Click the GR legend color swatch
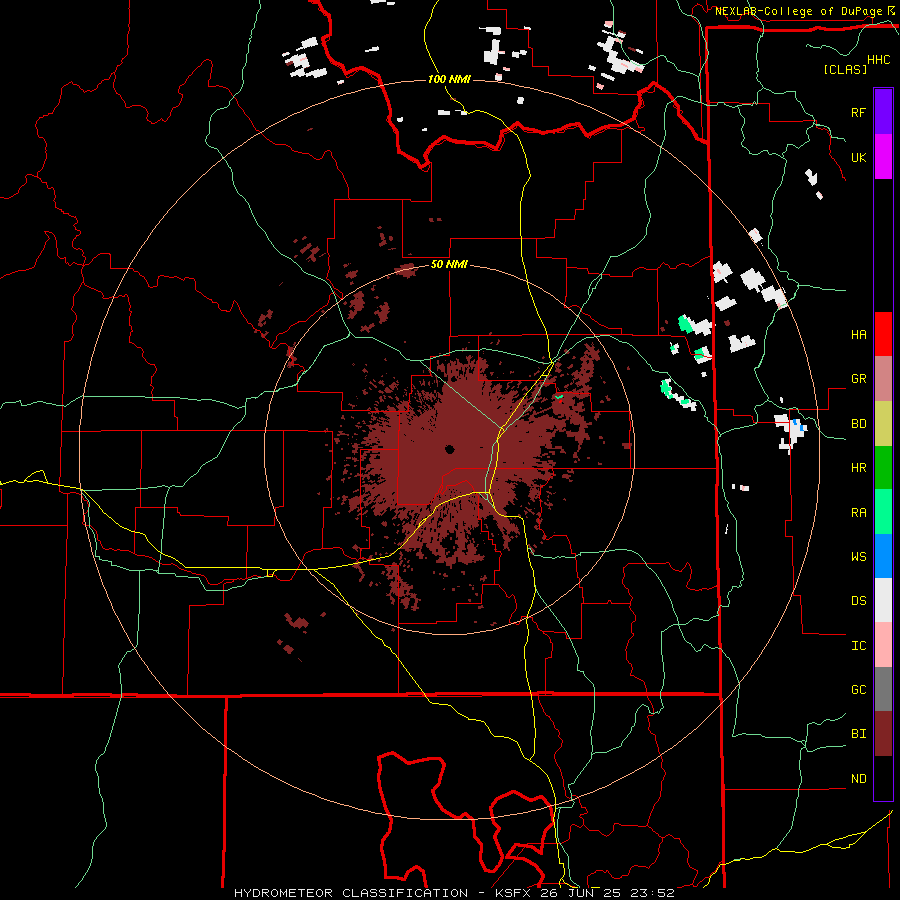This screenshot has height=900, width=900. 883,378
